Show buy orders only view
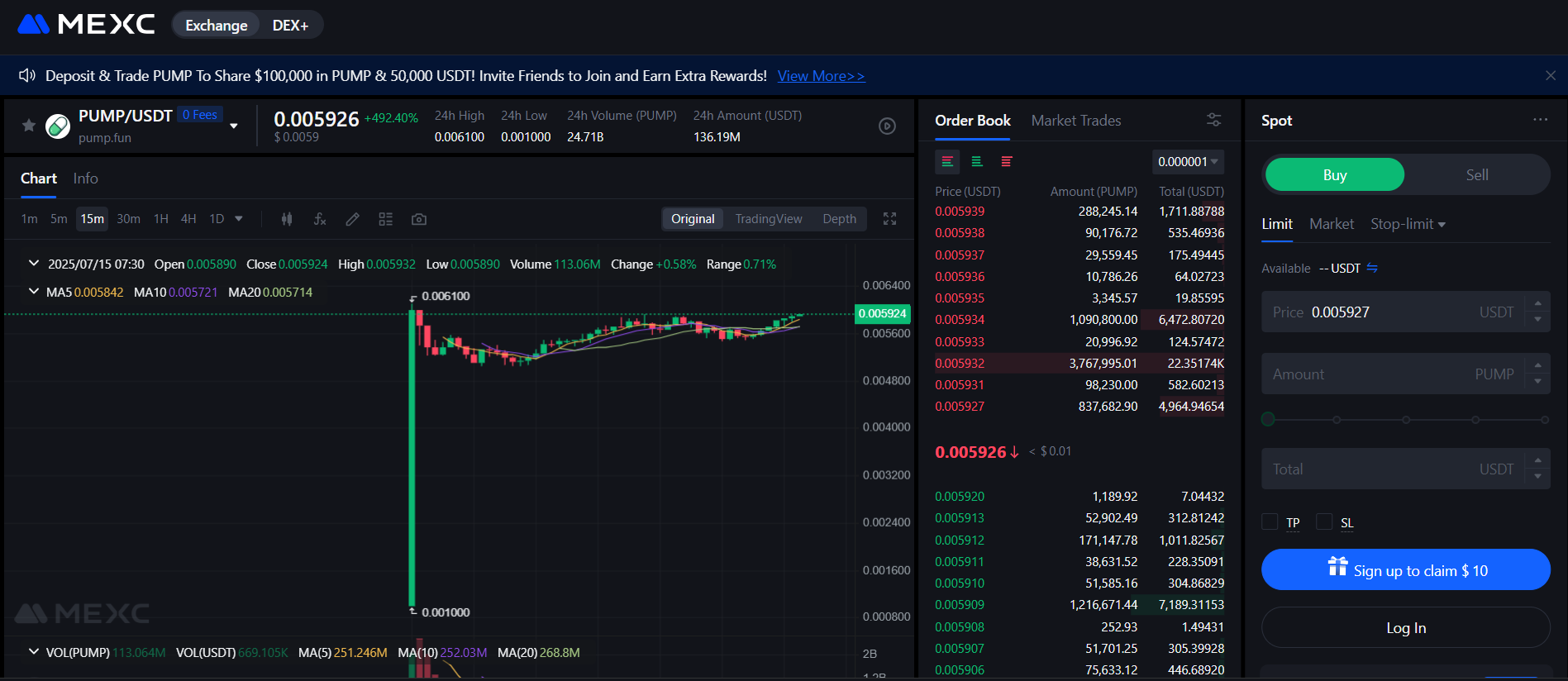 pyautogui.click(x=977, y=162)
